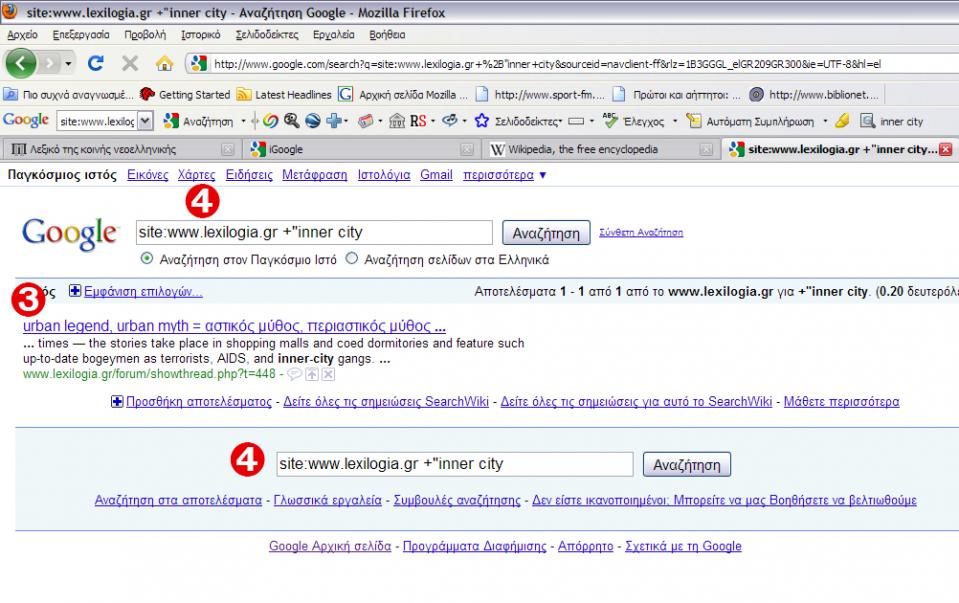This screenshot has width=959, height=603.
Task: Click the colorful swirl icon in Google Toolbar
Action: pos(270,121)
